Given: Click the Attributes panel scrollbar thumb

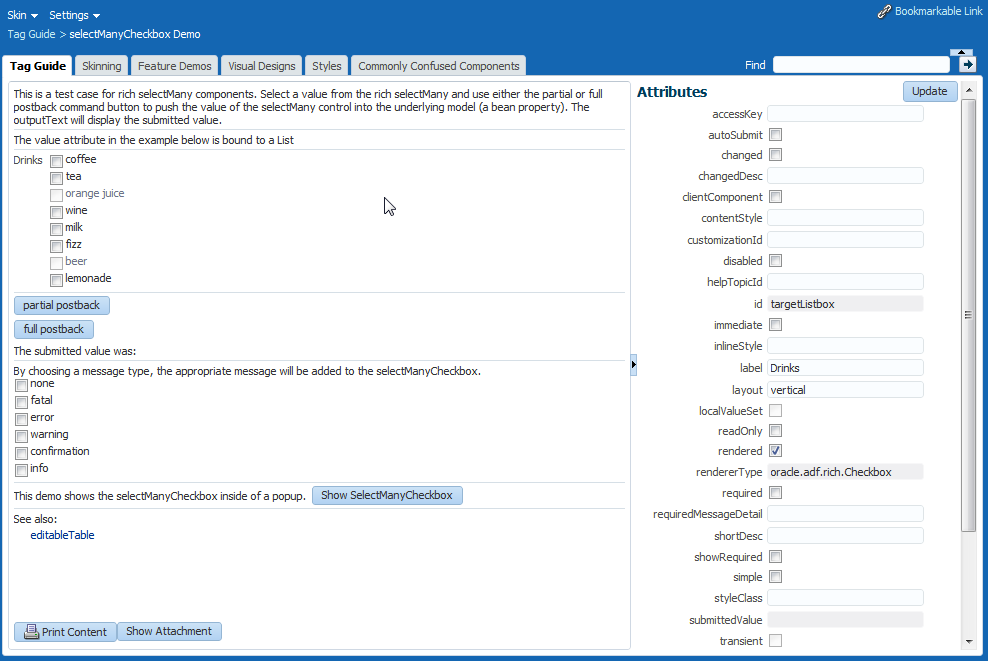Looking at the screenshot, I should (968, 314).
